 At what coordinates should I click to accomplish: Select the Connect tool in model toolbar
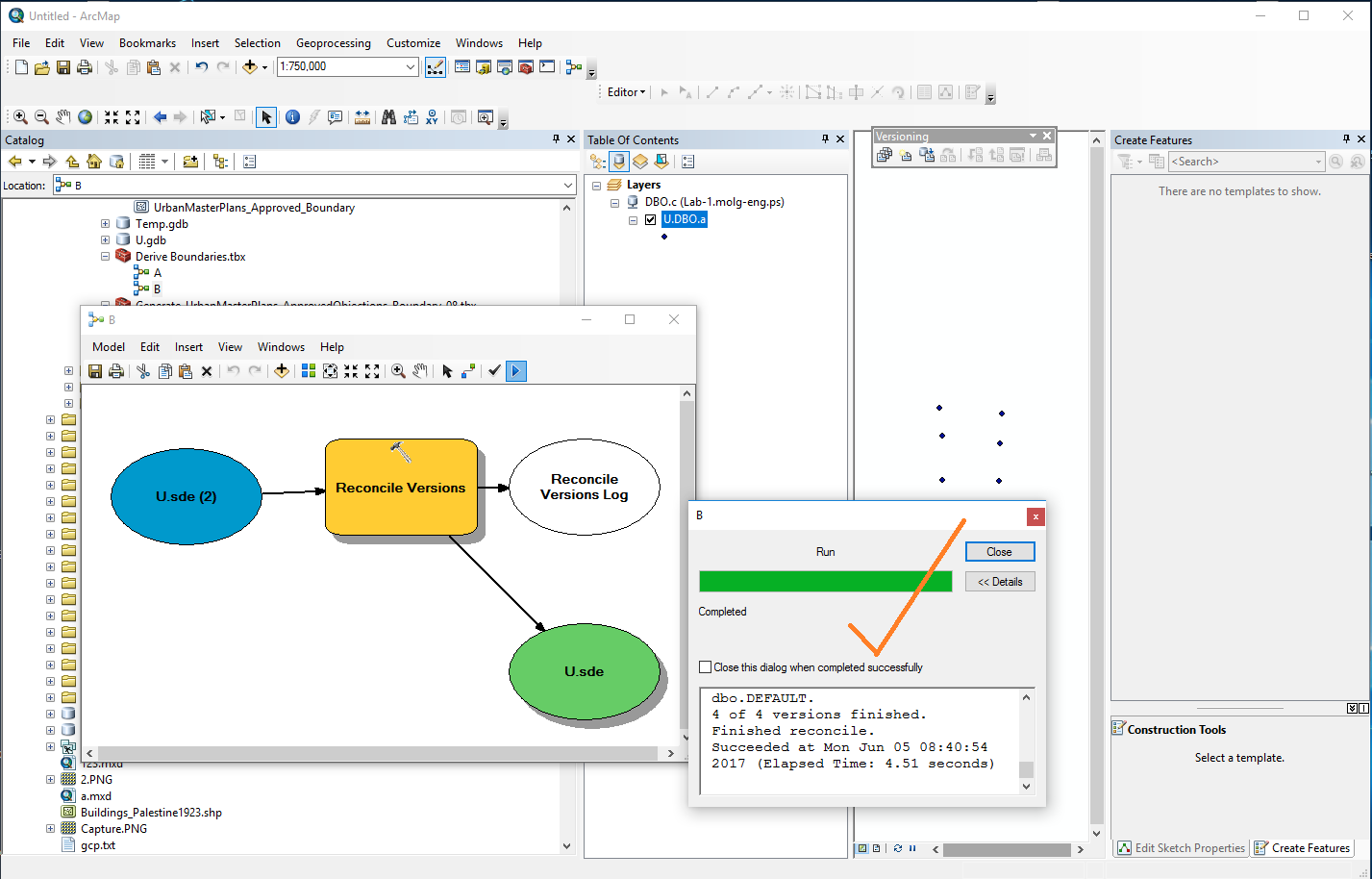click(x=468, y=371)
